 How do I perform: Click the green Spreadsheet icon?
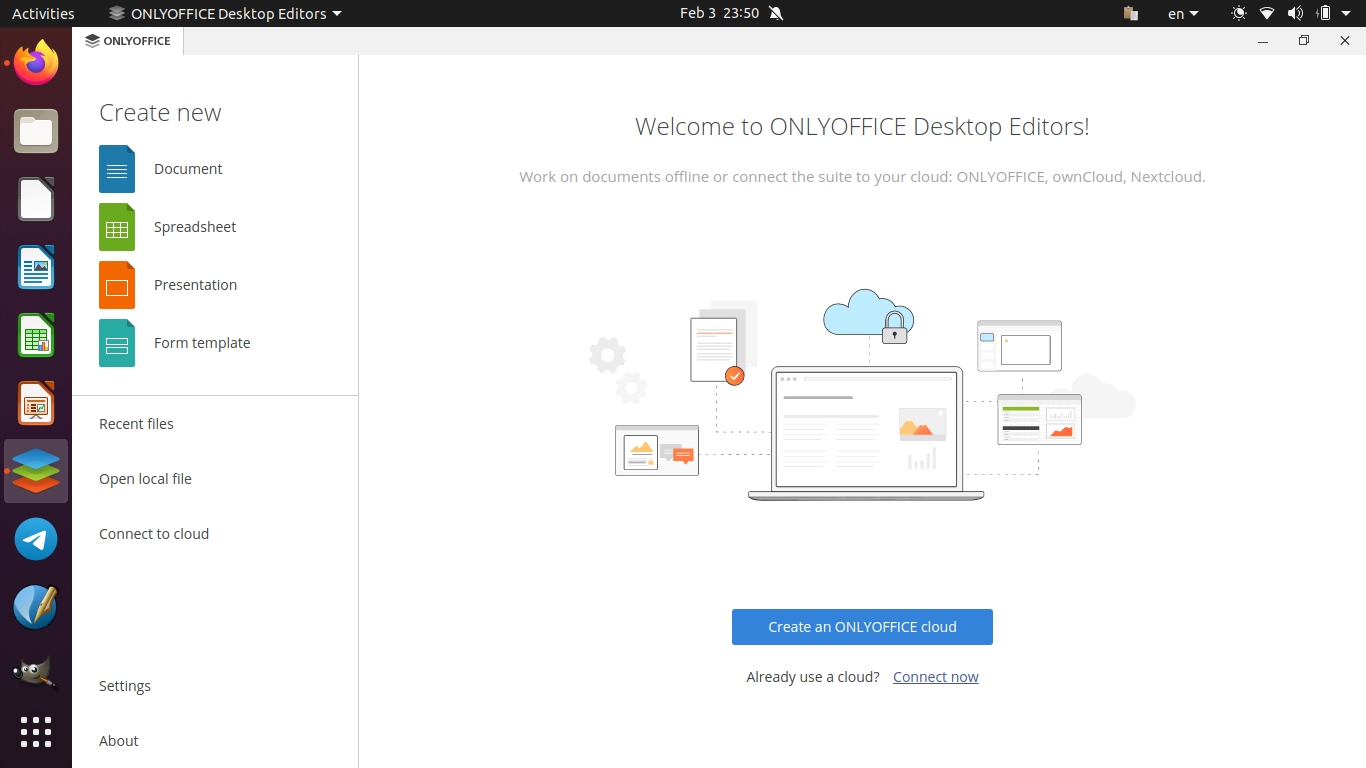pyautogui.click(x=117, y=227)
